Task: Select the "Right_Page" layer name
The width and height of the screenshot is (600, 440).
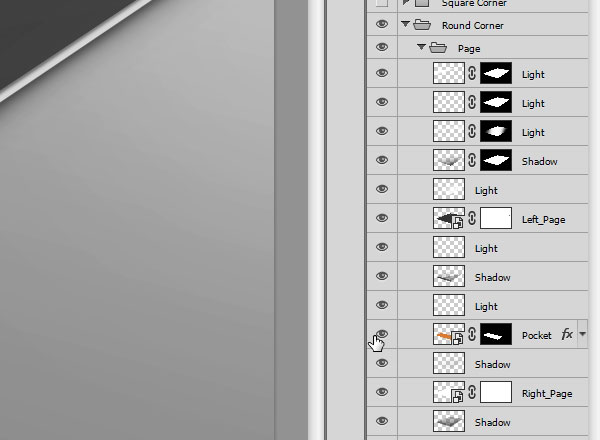Action: [x=547, y=394]
